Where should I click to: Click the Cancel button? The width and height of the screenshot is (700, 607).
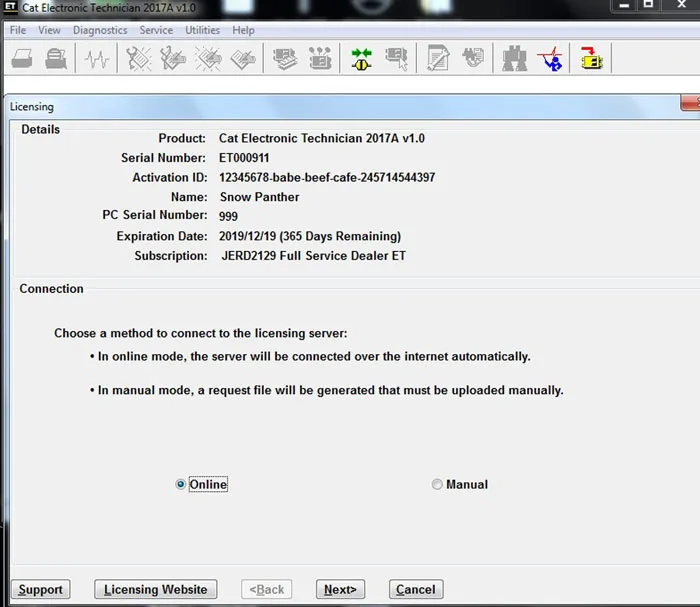(x=416, y=589)
